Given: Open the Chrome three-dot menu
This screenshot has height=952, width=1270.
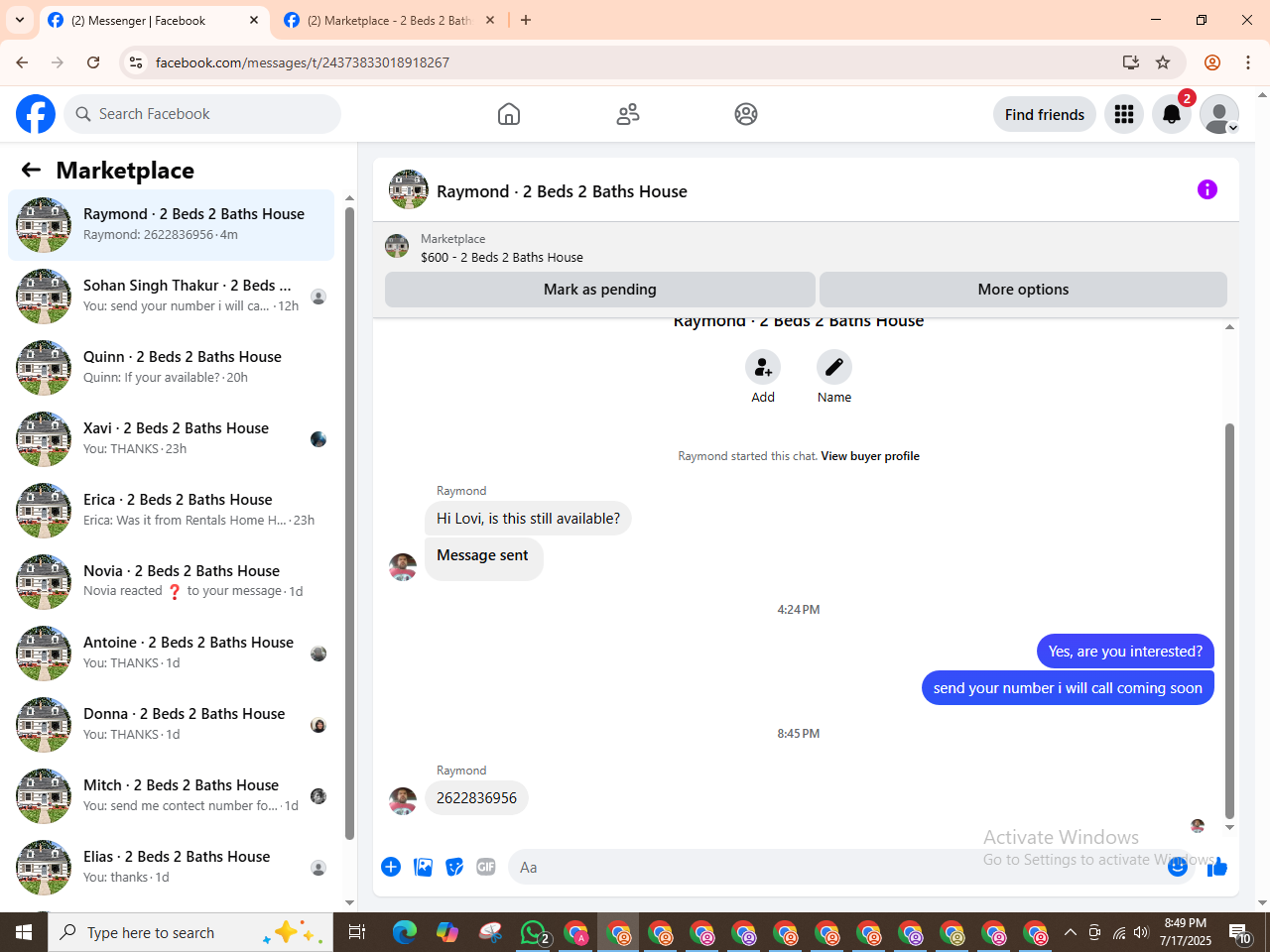Looking at the screenshot, I should tap(1248, 62).
